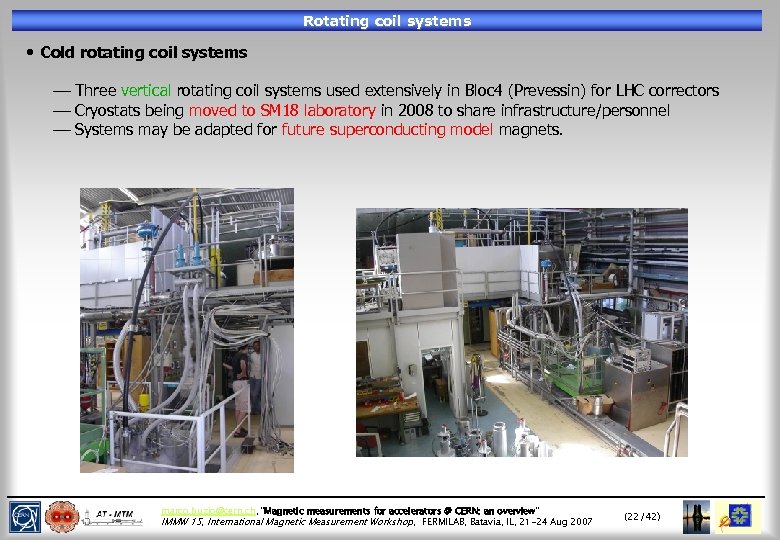Image resolution: width=780 pixels, height=540 pixels.
Task: Click the 'Rotating coil systems' title bar
Action: click(x=387, y=21)
